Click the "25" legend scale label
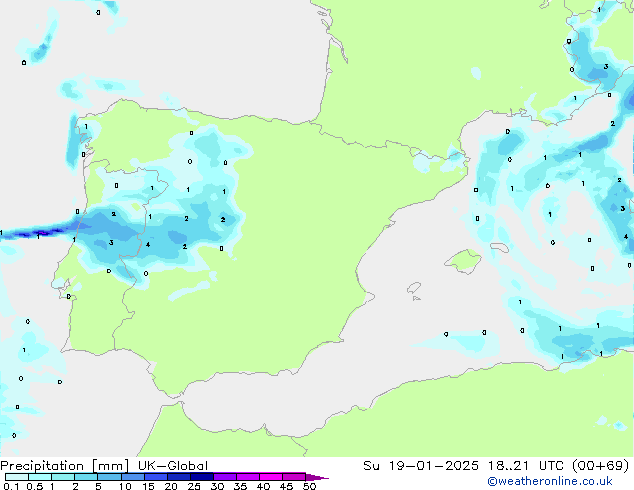 click(194, 486)
